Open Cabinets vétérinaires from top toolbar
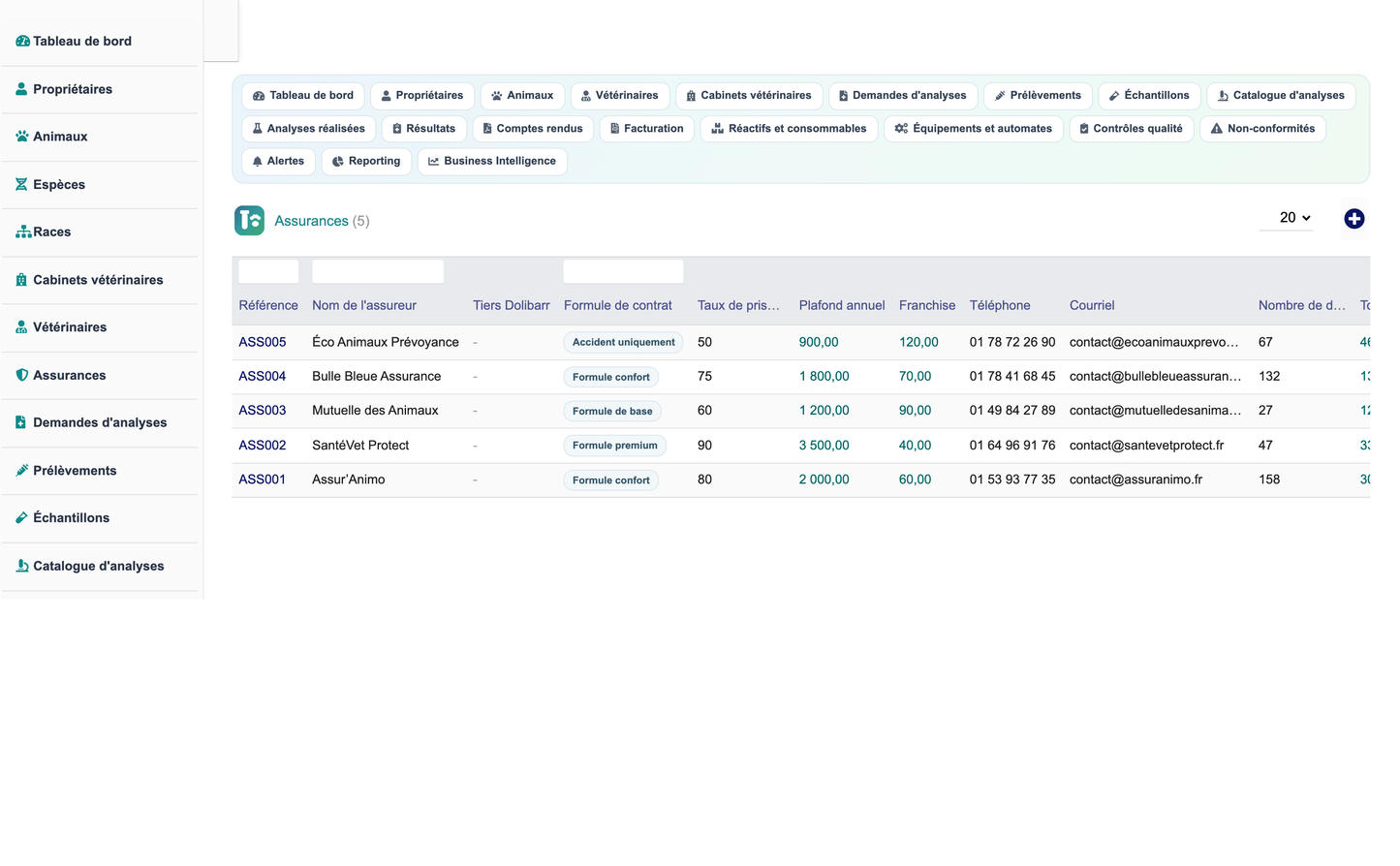The image size is (1400, 866). 749,96
